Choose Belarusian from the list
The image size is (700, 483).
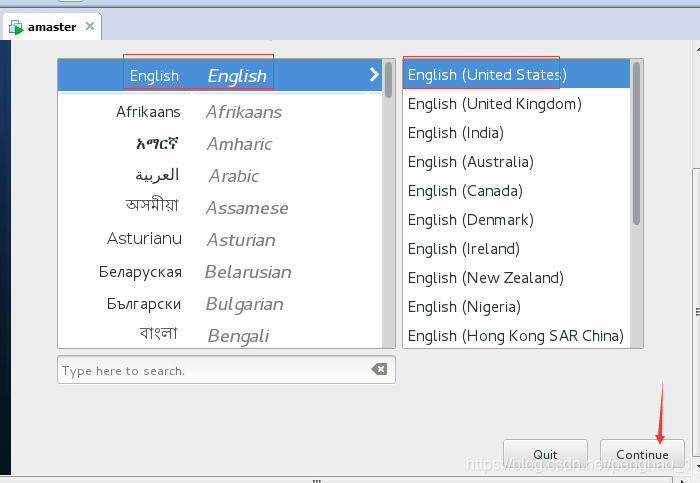coord(220,272)
